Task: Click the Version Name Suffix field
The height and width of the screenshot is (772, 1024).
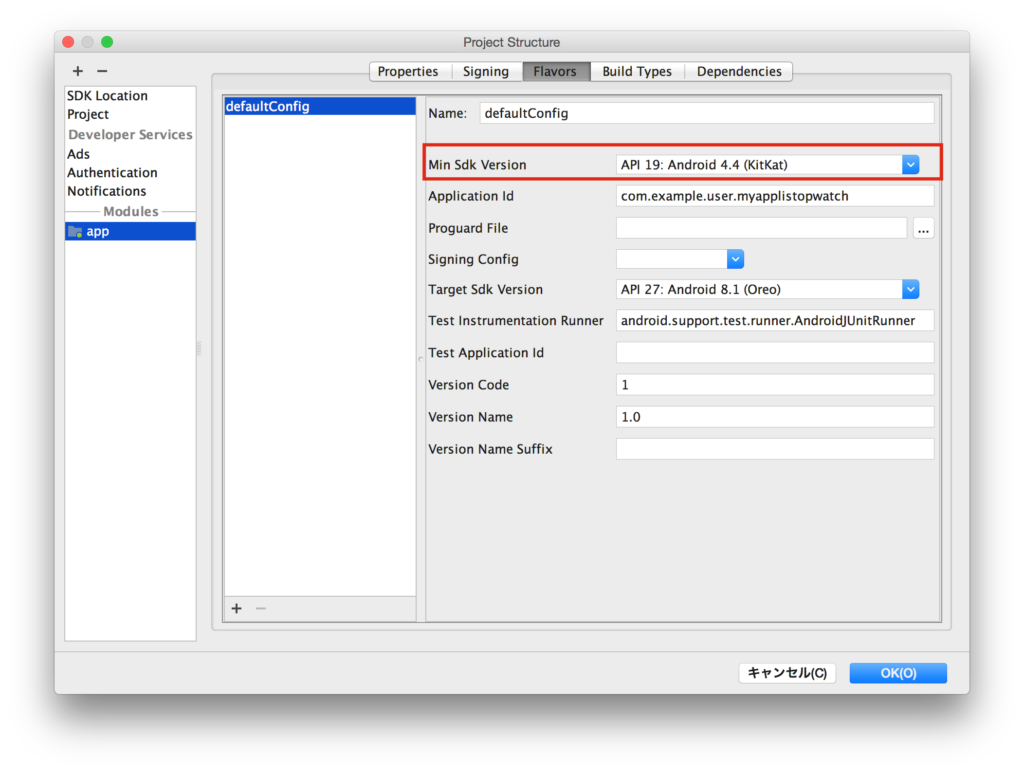Action: [x=775, y=449]
